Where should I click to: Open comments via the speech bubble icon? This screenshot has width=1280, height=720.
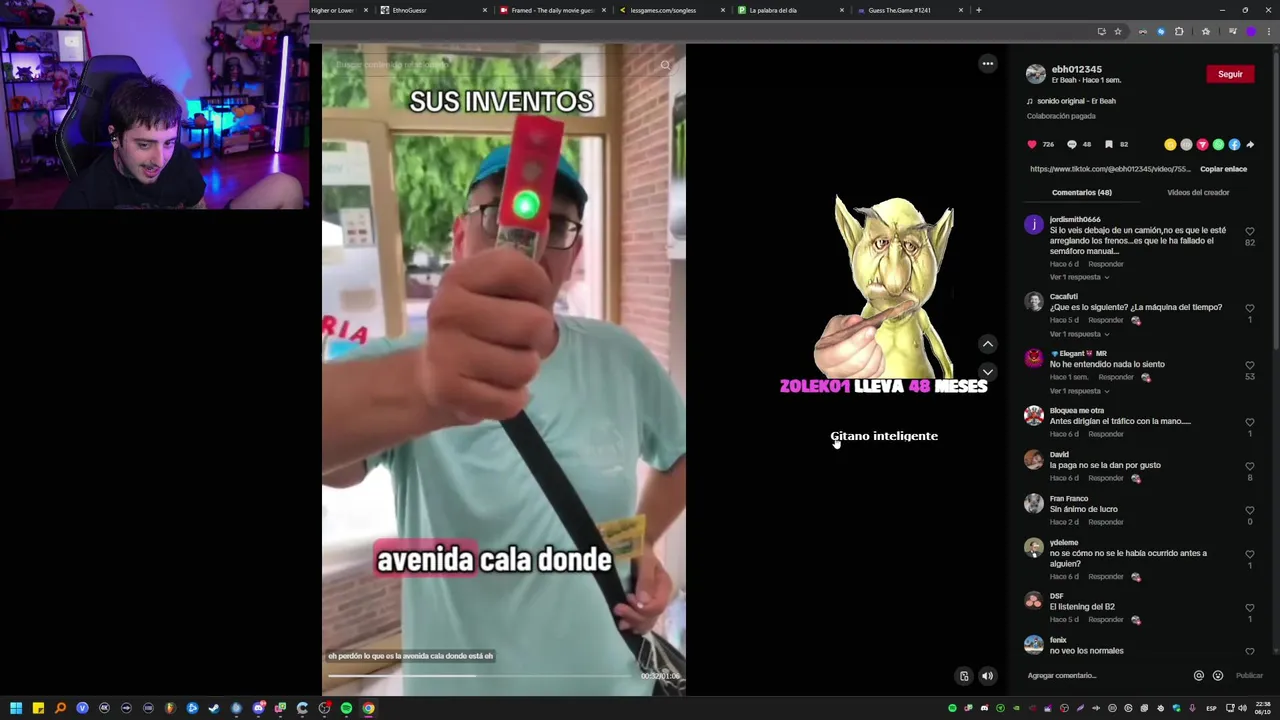1071,144
